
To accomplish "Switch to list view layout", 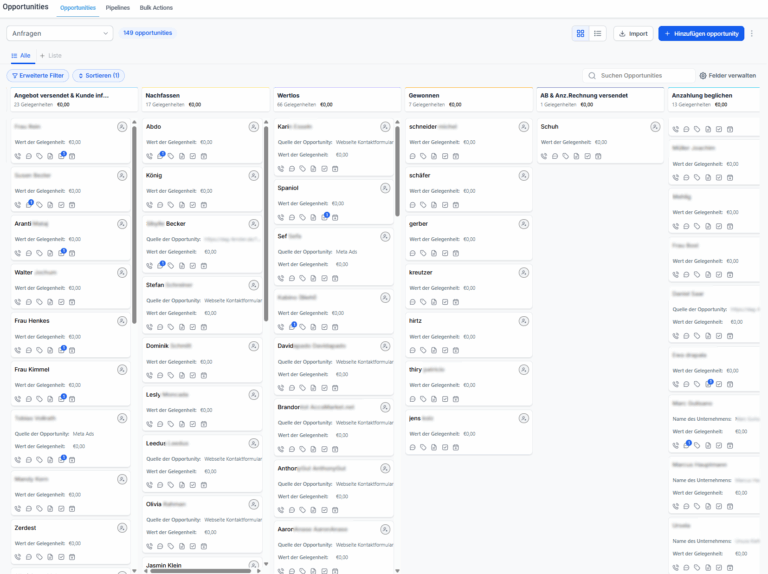I will pos(598,33).
